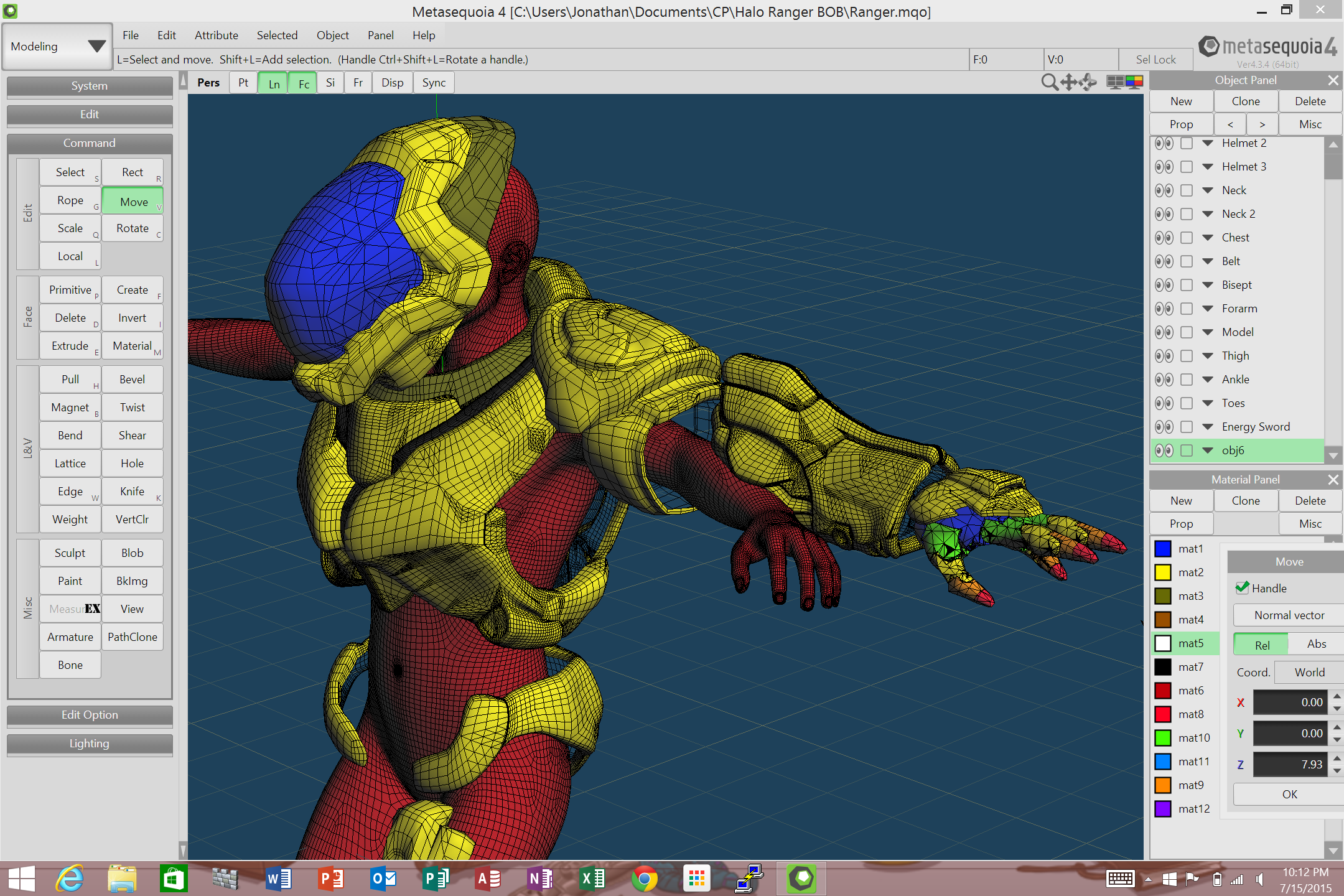
Task: Select the Extrude command
Action: tap(70, 346)
